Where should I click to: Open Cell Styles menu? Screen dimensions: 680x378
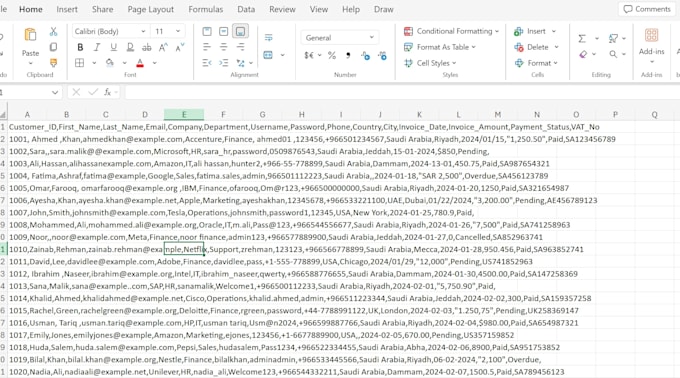point(430,63)
